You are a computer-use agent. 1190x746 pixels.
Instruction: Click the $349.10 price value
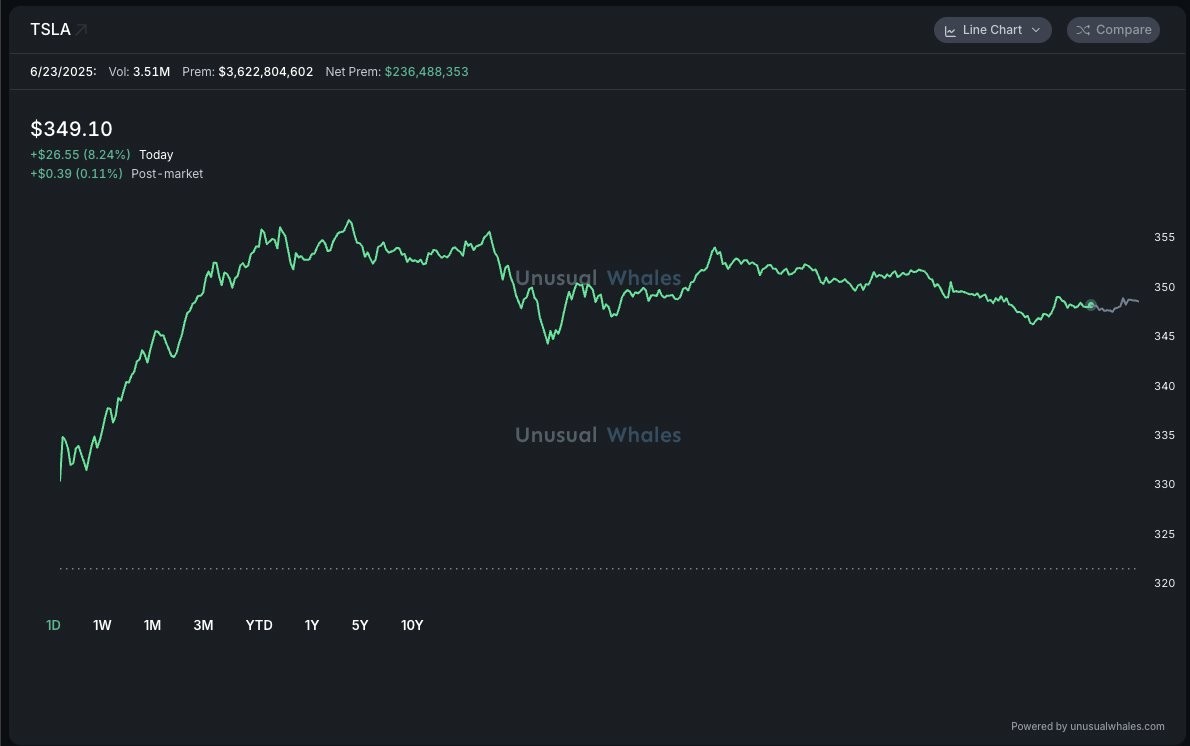click(x=71, y=129)
